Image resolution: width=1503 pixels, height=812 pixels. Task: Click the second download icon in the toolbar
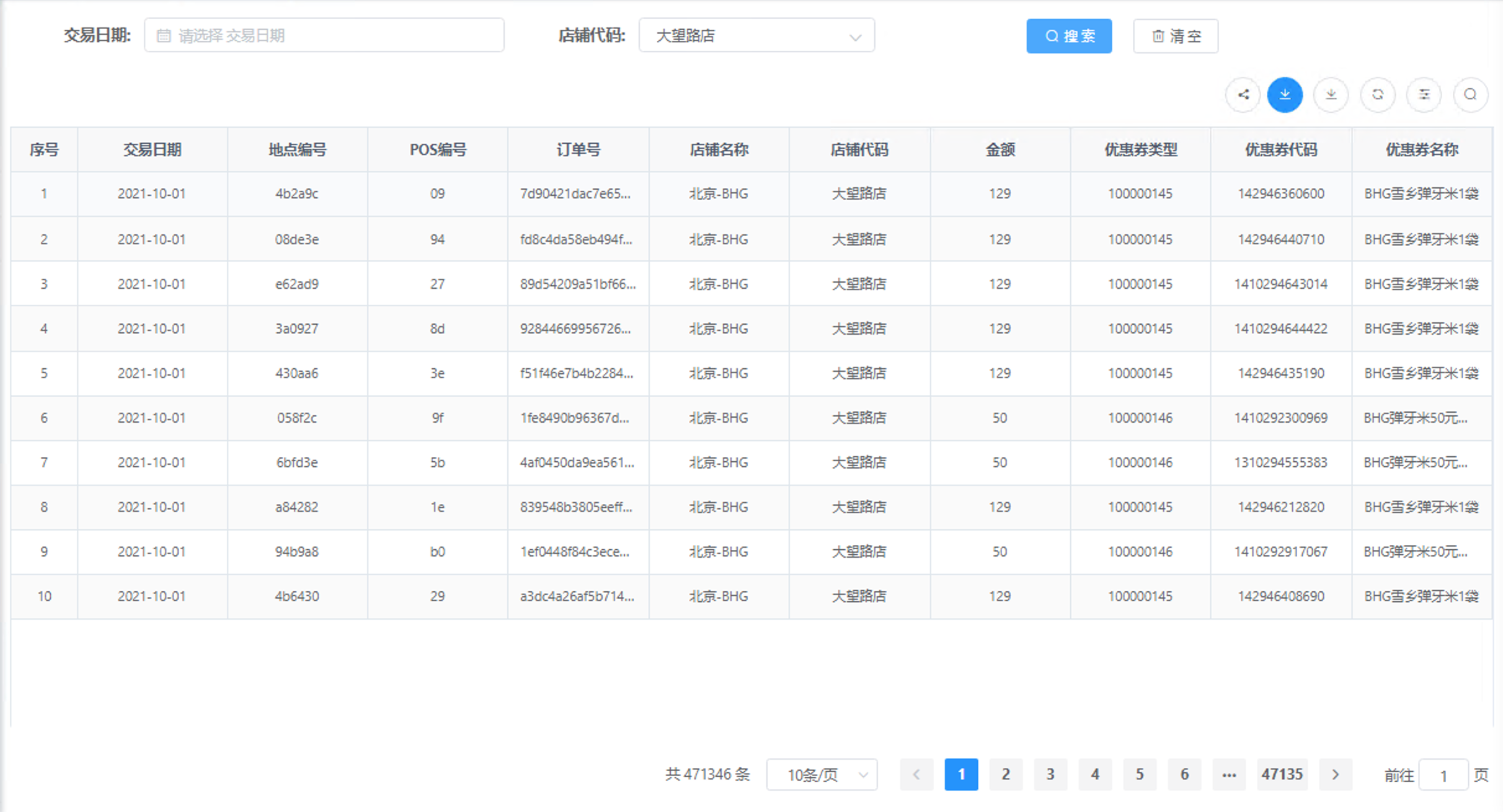tap(1331, 94)
